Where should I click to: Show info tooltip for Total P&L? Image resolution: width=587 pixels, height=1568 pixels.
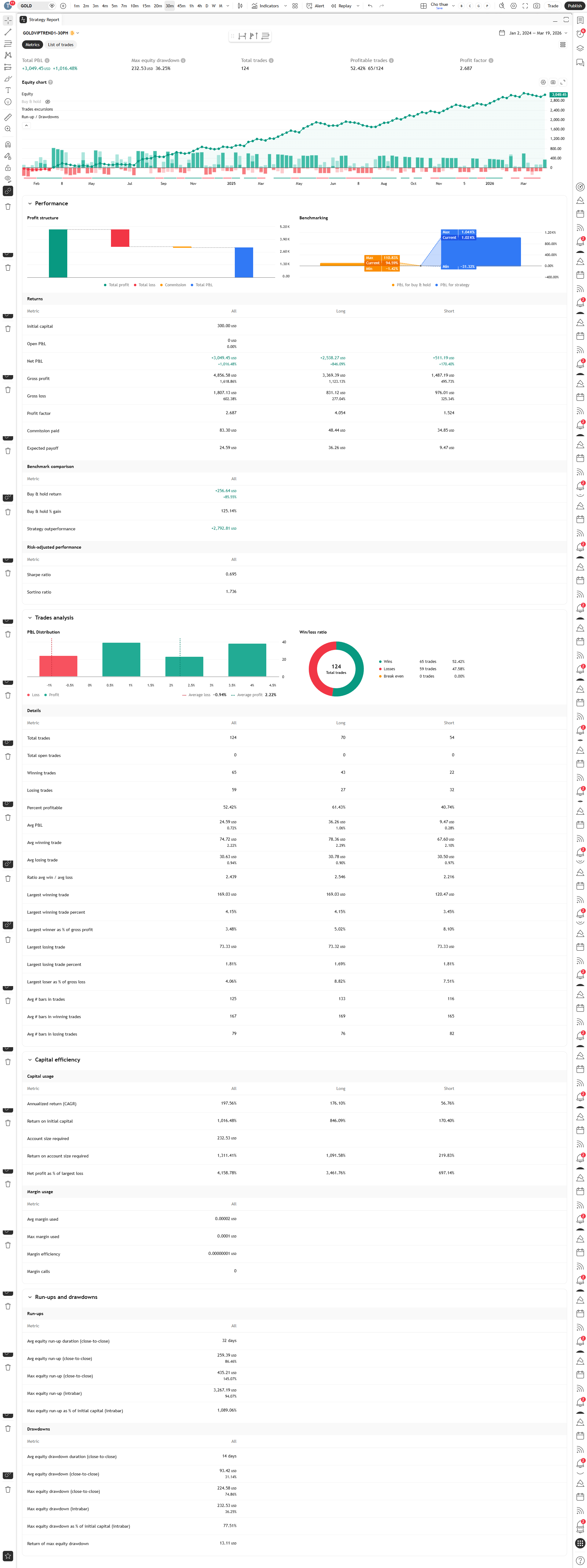tap(47, 61)
